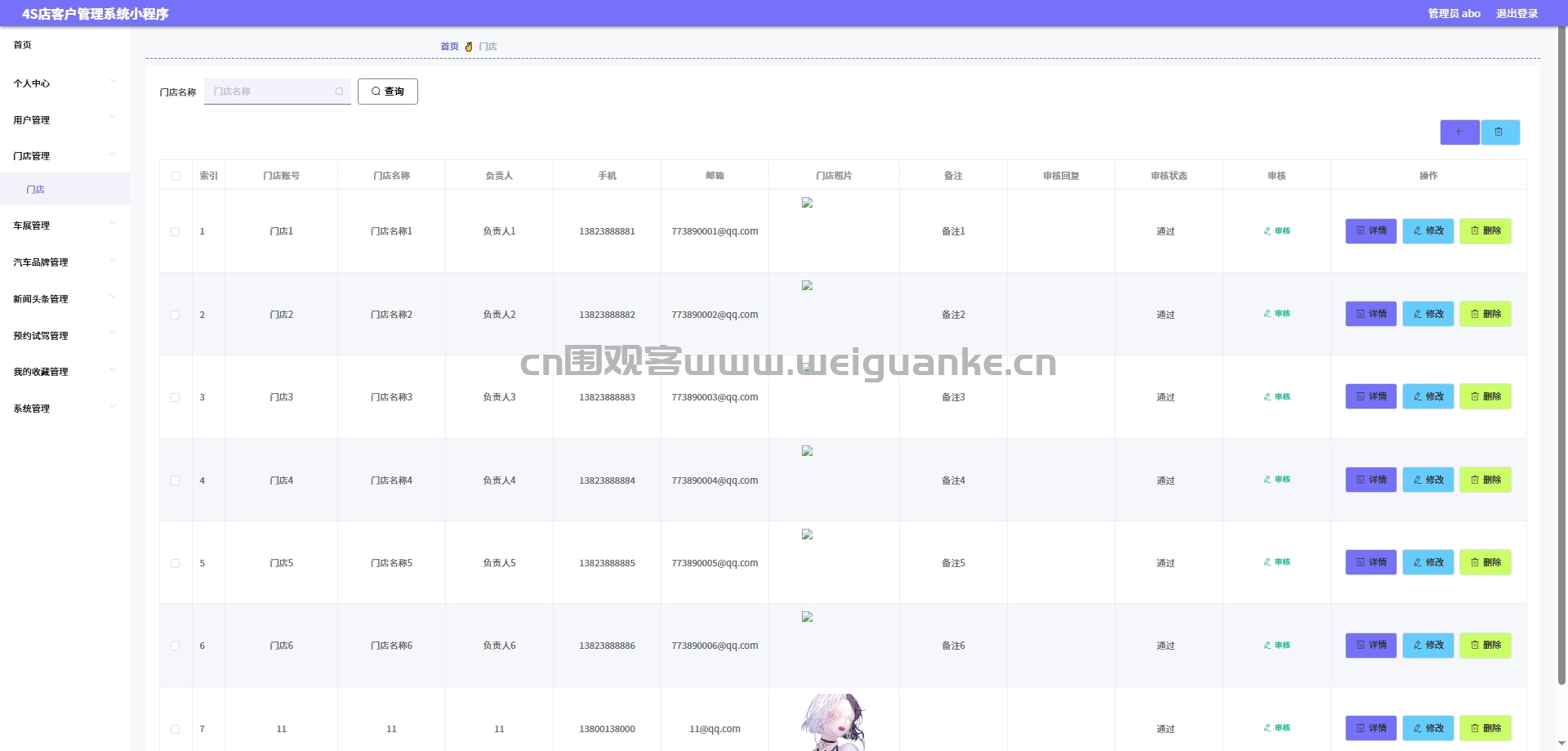The width and height of the screenshot is (1568, 751).
Task: Open 详情 details for row 门店1
Action: point(1371,231)
